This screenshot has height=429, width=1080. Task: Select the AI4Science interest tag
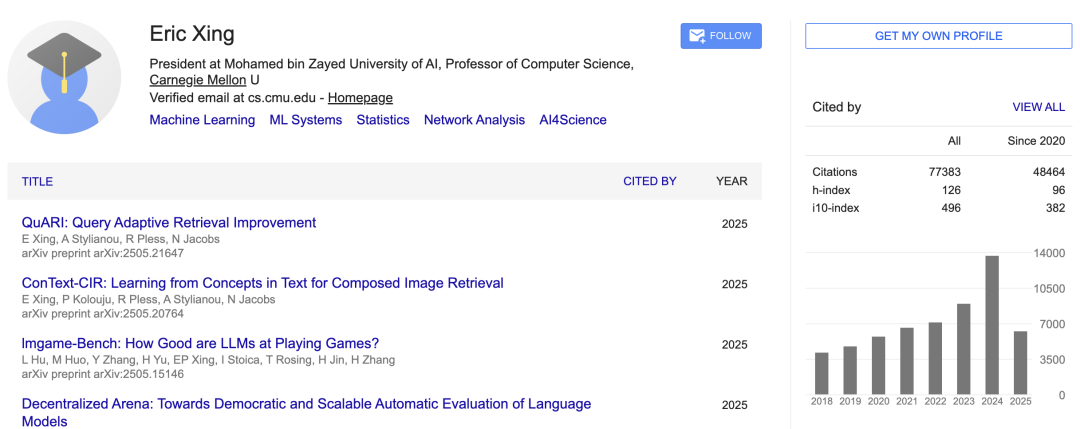pos(572,120)
